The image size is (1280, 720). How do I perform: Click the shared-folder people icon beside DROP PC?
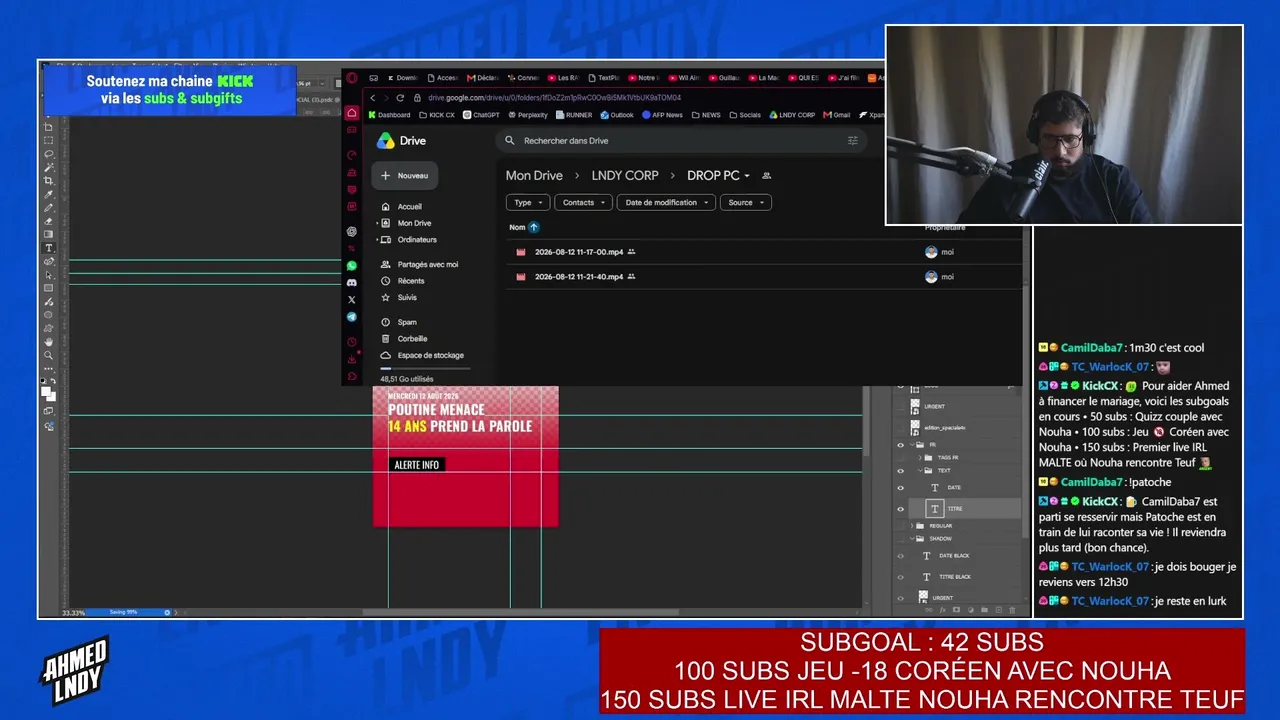[x=767, y=176]
